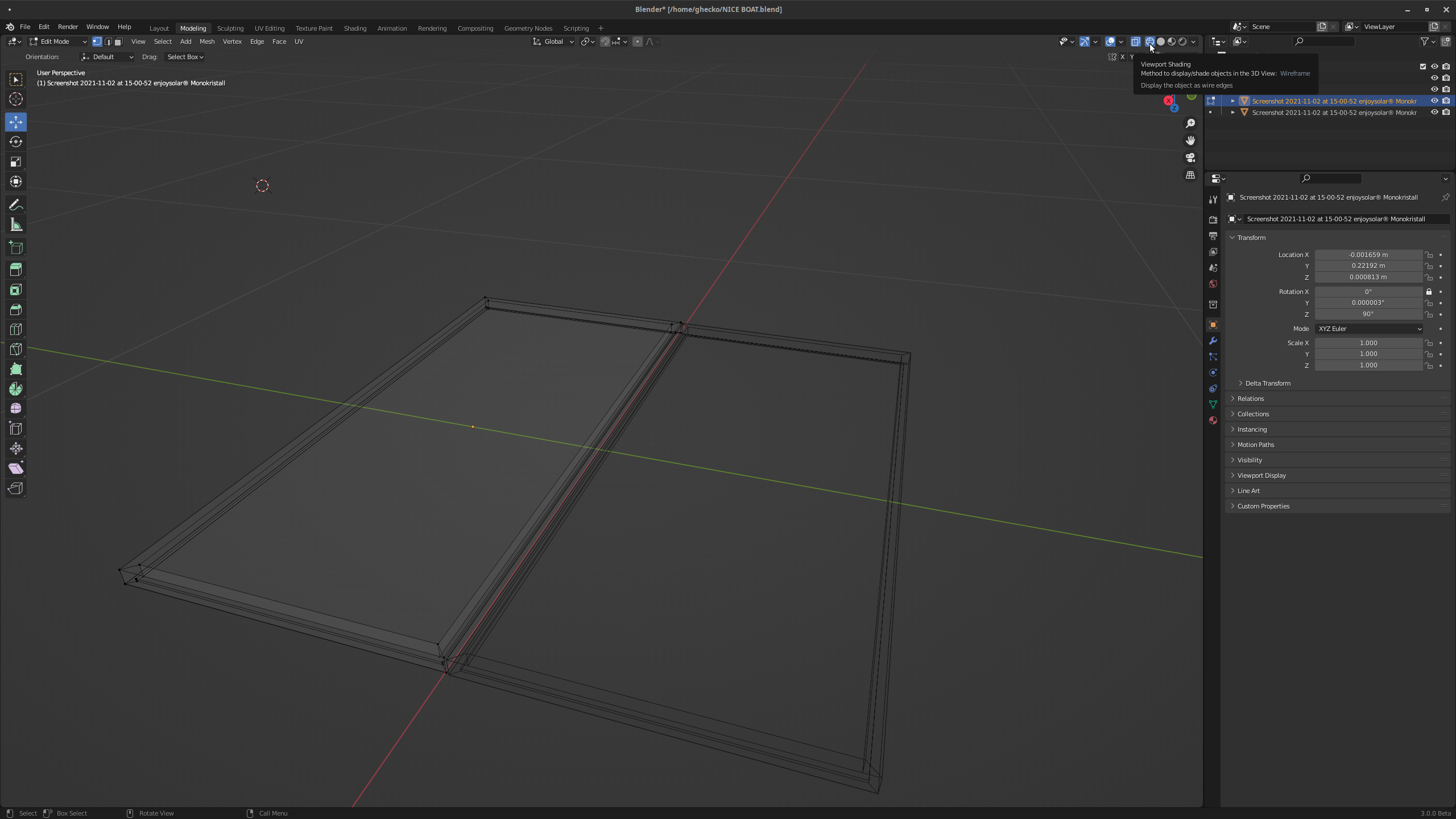
Task: Activate the Knife tool
Action: pos(16,349)
